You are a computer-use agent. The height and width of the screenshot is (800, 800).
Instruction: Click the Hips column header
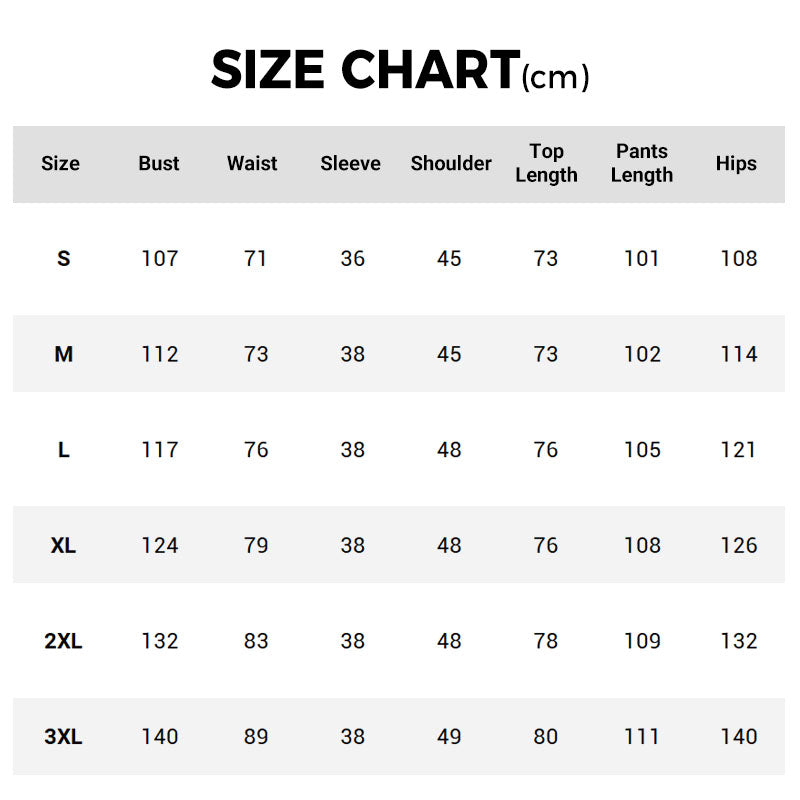click(x=736, y=164)
